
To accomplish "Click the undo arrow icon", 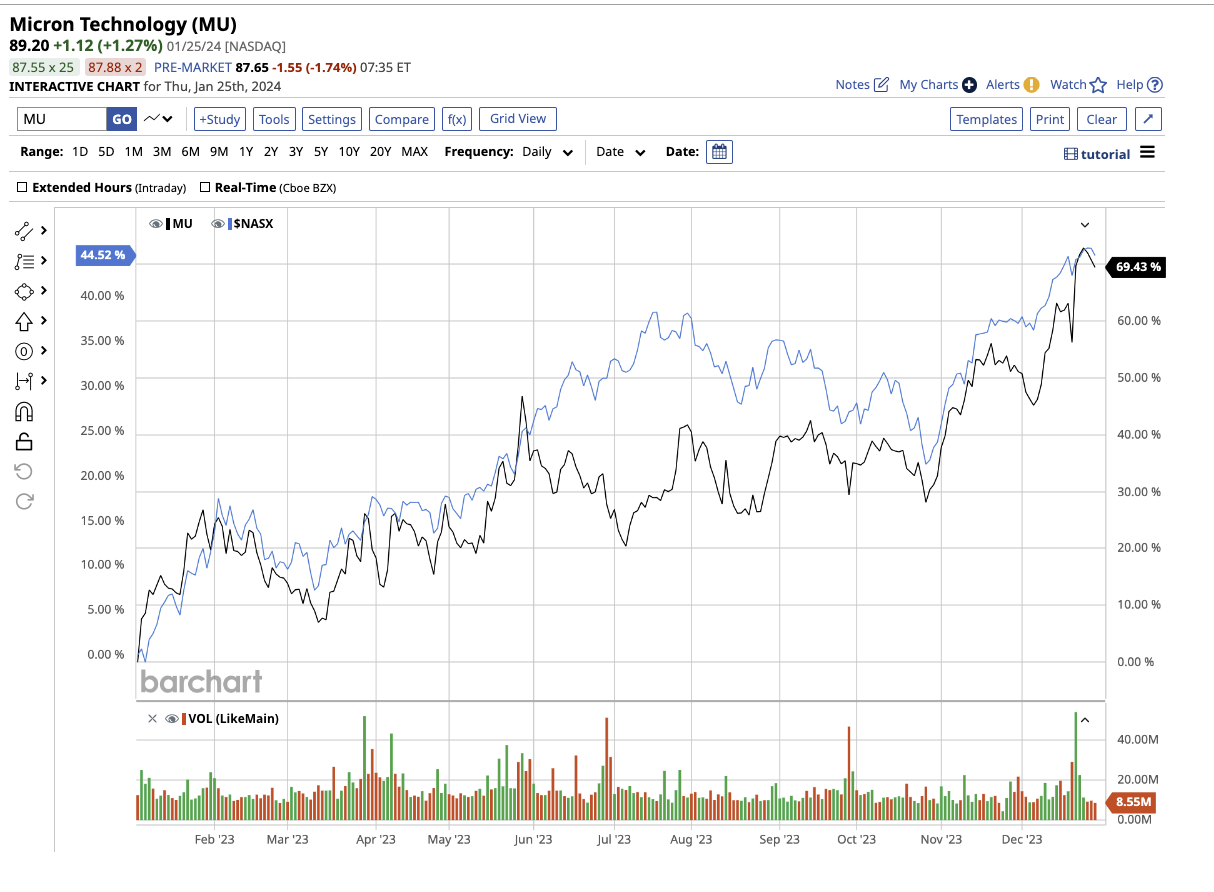I will coord(25,470).
